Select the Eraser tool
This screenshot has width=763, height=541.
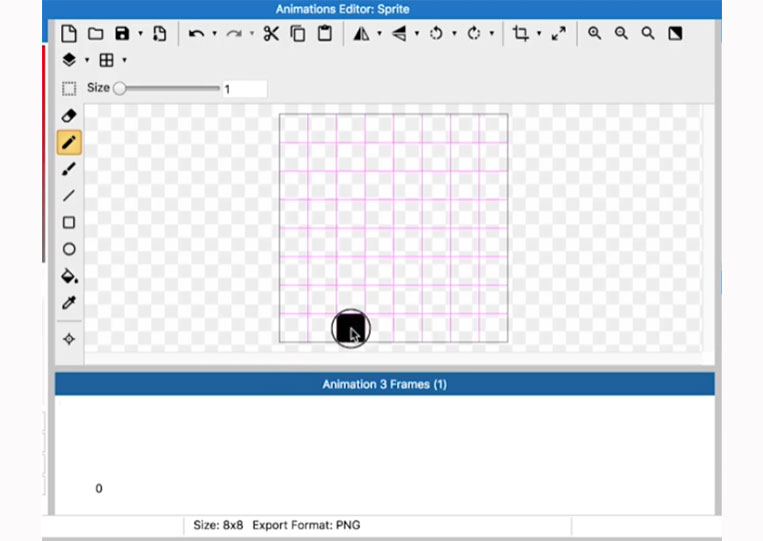coord(69,116)
